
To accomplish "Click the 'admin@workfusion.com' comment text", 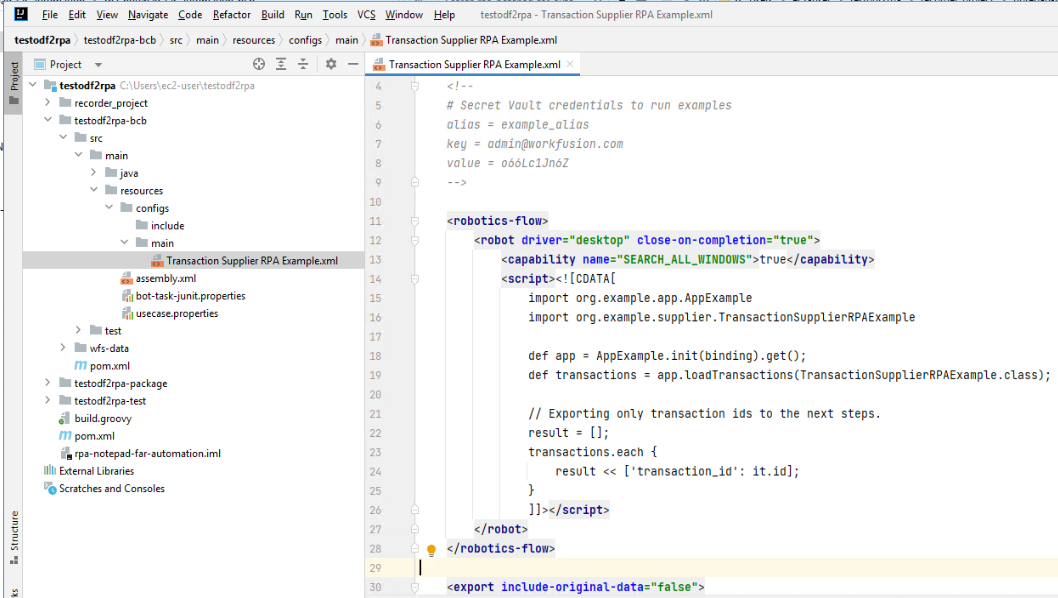I will click(555, 144).
